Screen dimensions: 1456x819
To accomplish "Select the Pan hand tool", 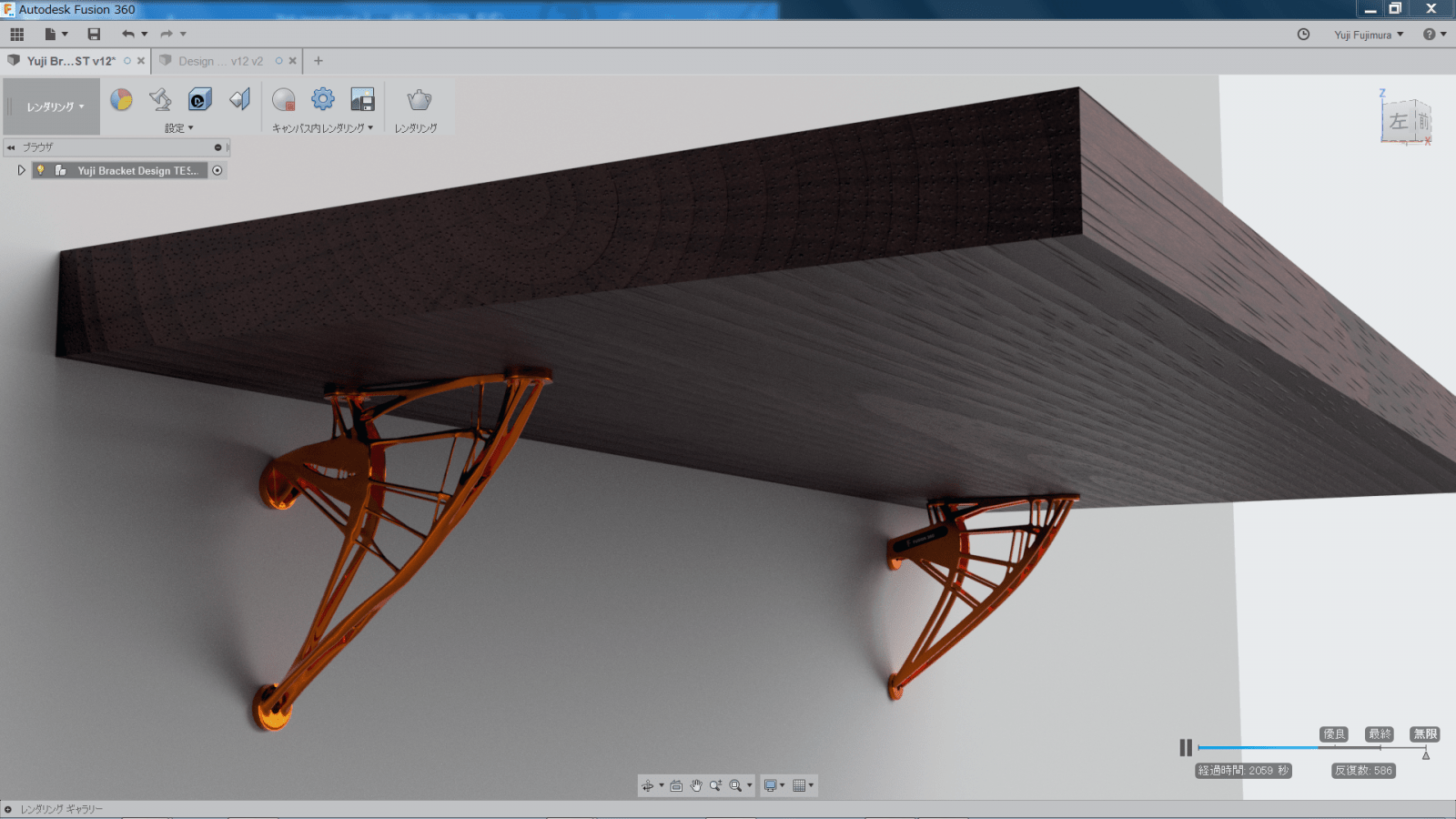I will [696, 785].
